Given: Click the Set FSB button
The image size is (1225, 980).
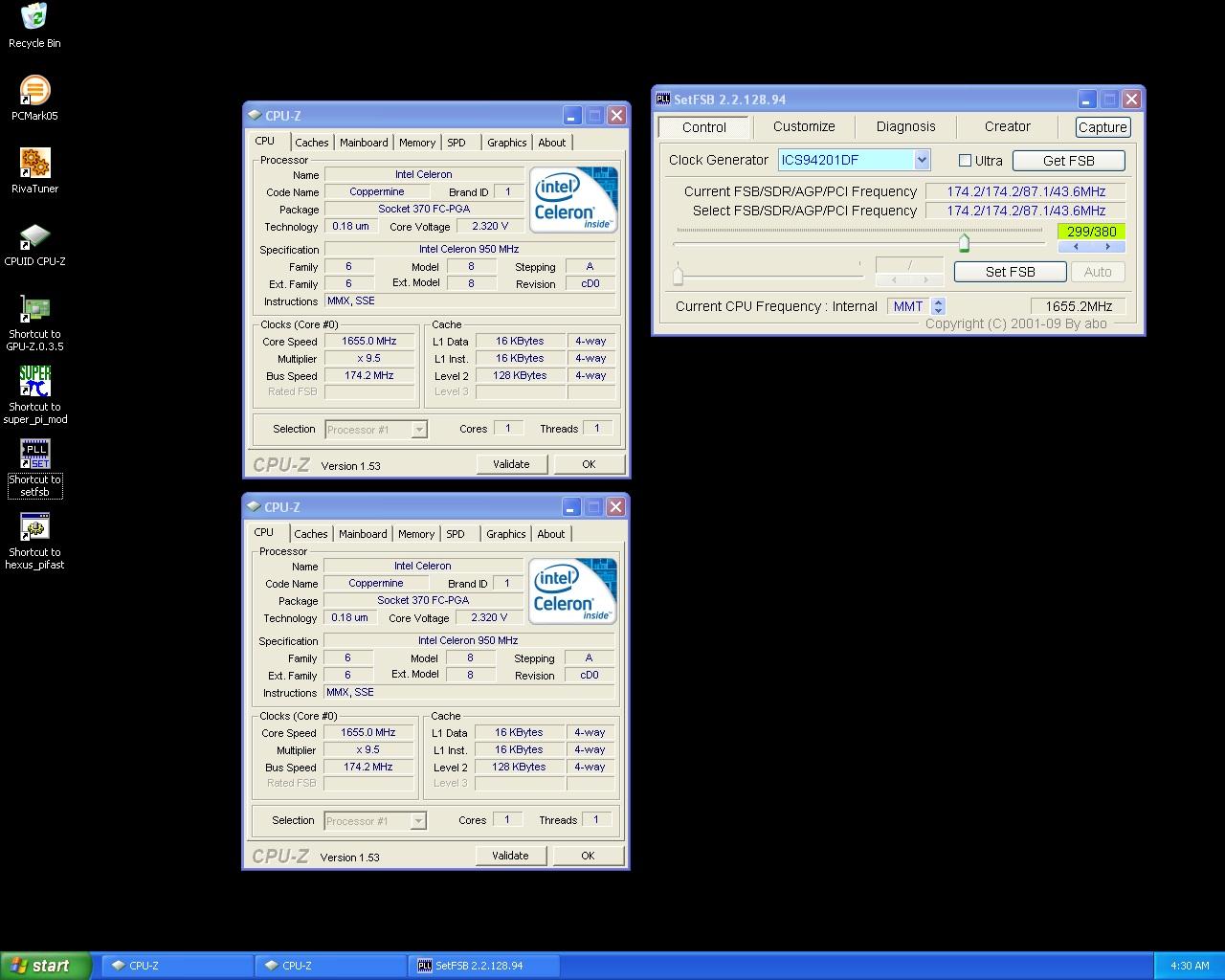Looking at the screenshot, I should (1010, 272).
